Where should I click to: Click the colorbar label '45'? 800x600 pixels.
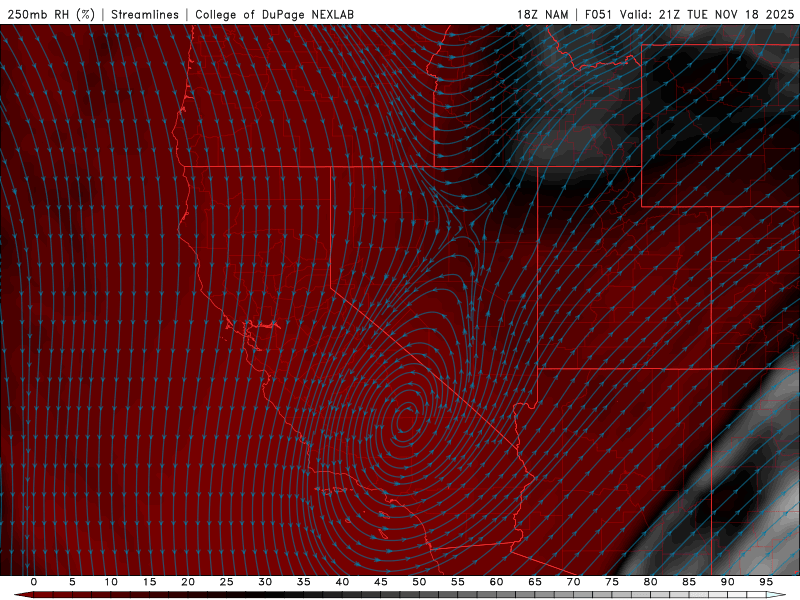click(x=381, y=582)
